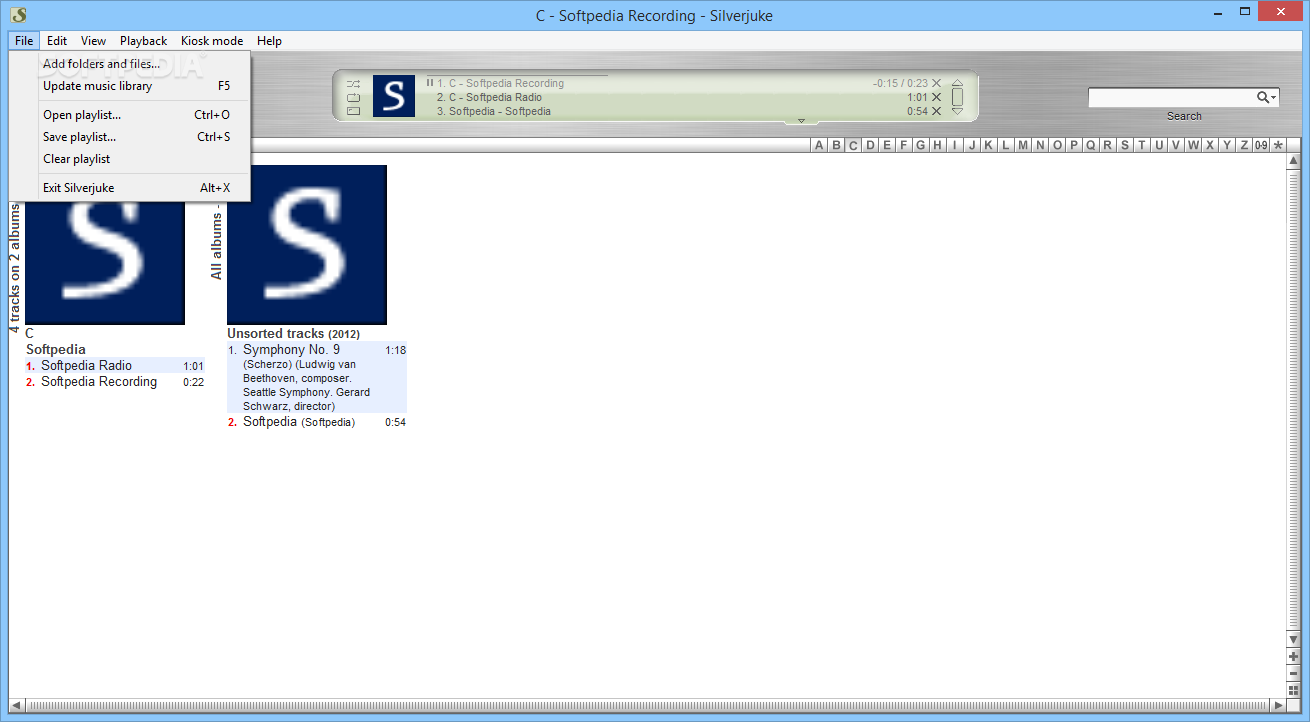Click the queue scroll-down arrow in the player display
The height and width of the screenshot is (722, 1310).
pos(957,112)
